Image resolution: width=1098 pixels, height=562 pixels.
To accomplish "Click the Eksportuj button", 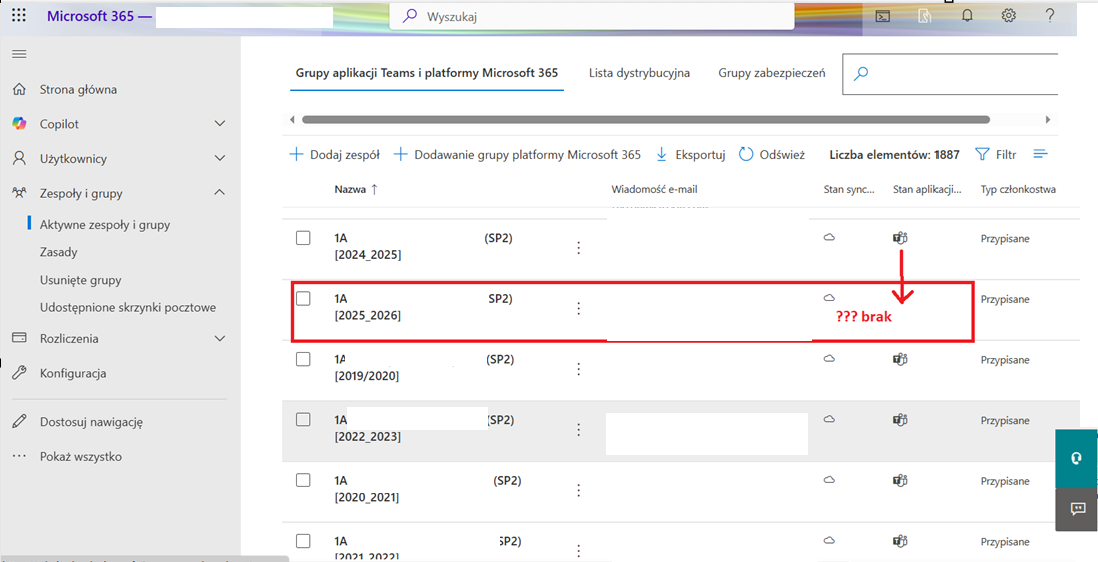I will tap(690, 155).
